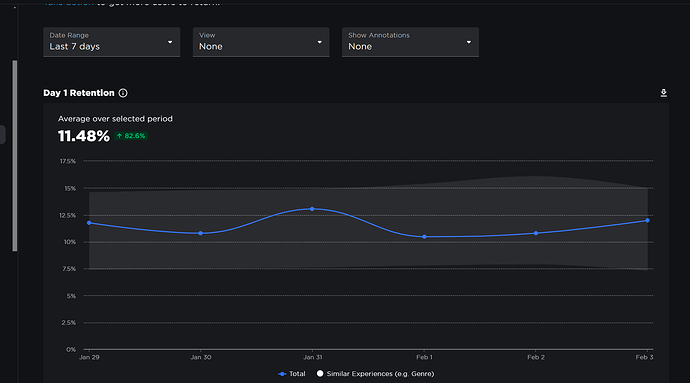Screen dimensions: 690x383
Task: Click the 11.48% average value
Action: coord(84,136)
